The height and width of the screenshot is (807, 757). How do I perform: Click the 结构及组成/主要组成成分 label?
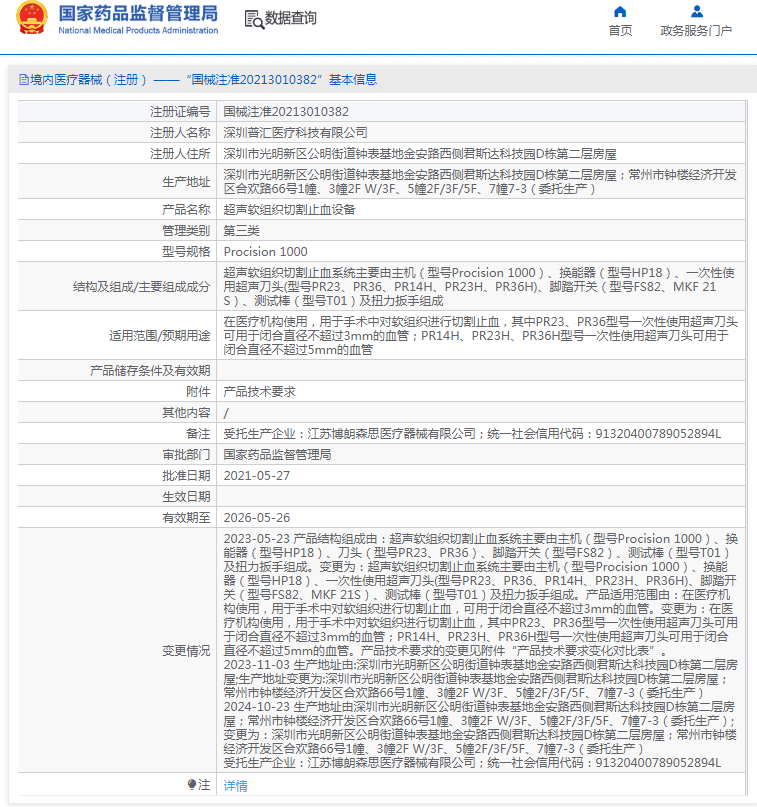pyautogui.click(x=142, y=287)
